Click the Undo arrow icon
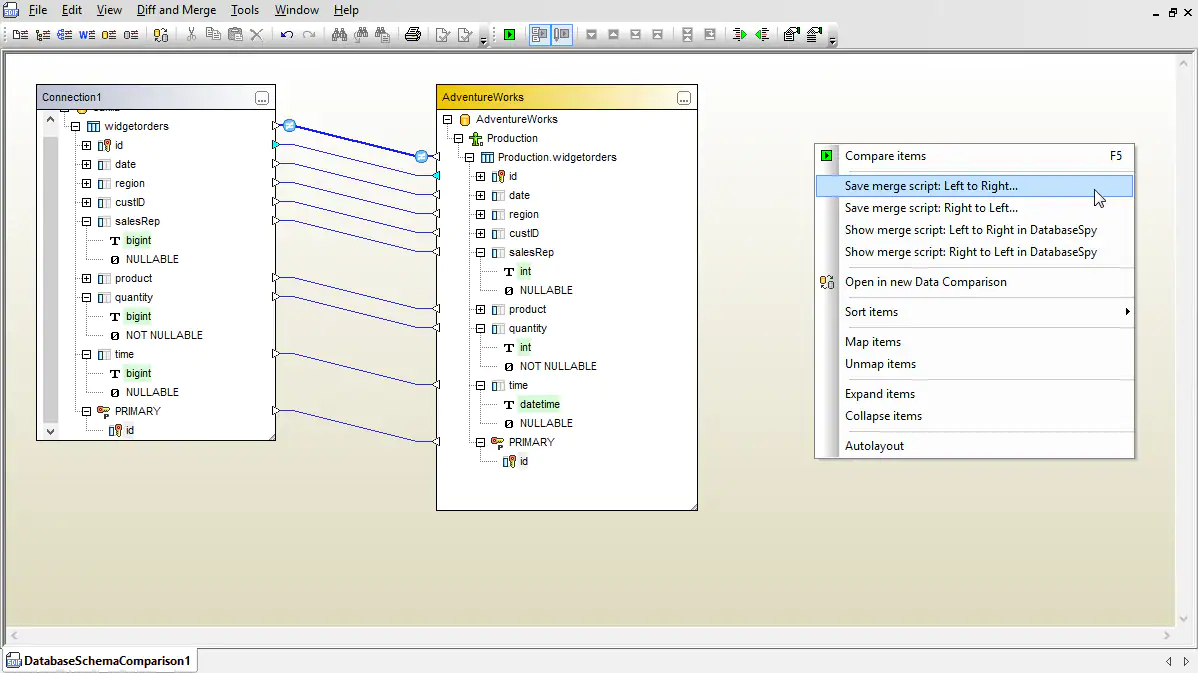 tap(287, 35)
